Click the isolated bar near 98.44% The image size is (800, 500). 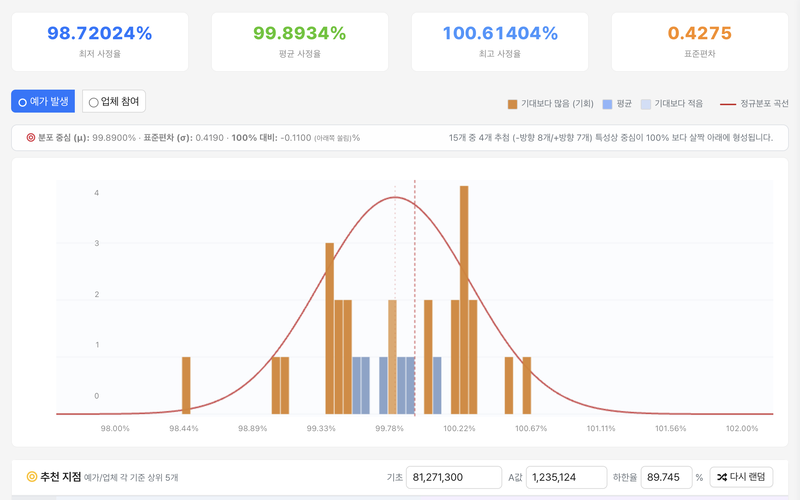186,386
